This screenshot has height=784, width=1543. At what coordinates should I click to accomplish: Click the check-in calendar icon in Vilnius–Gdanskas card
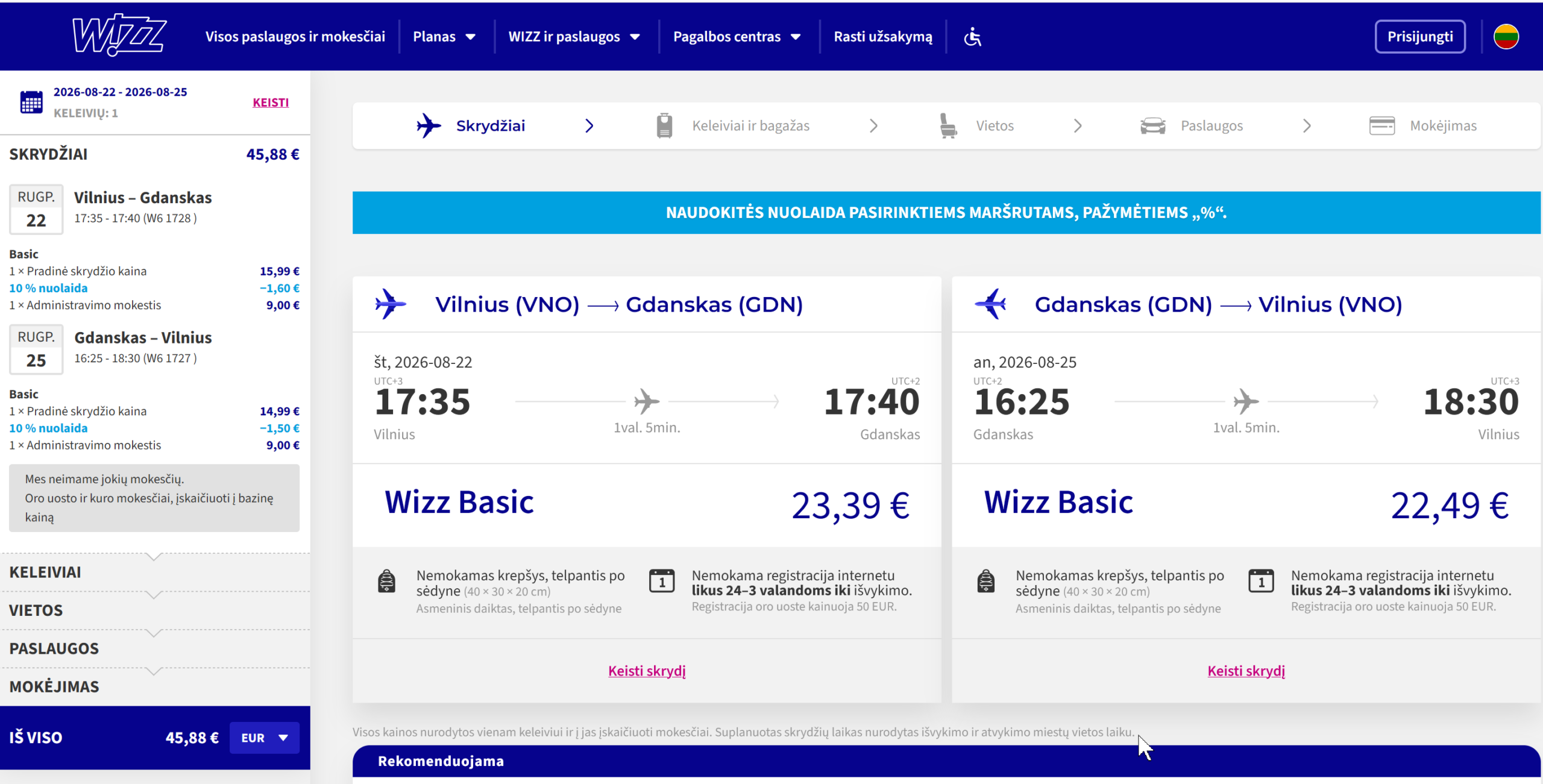pos(662,582)
